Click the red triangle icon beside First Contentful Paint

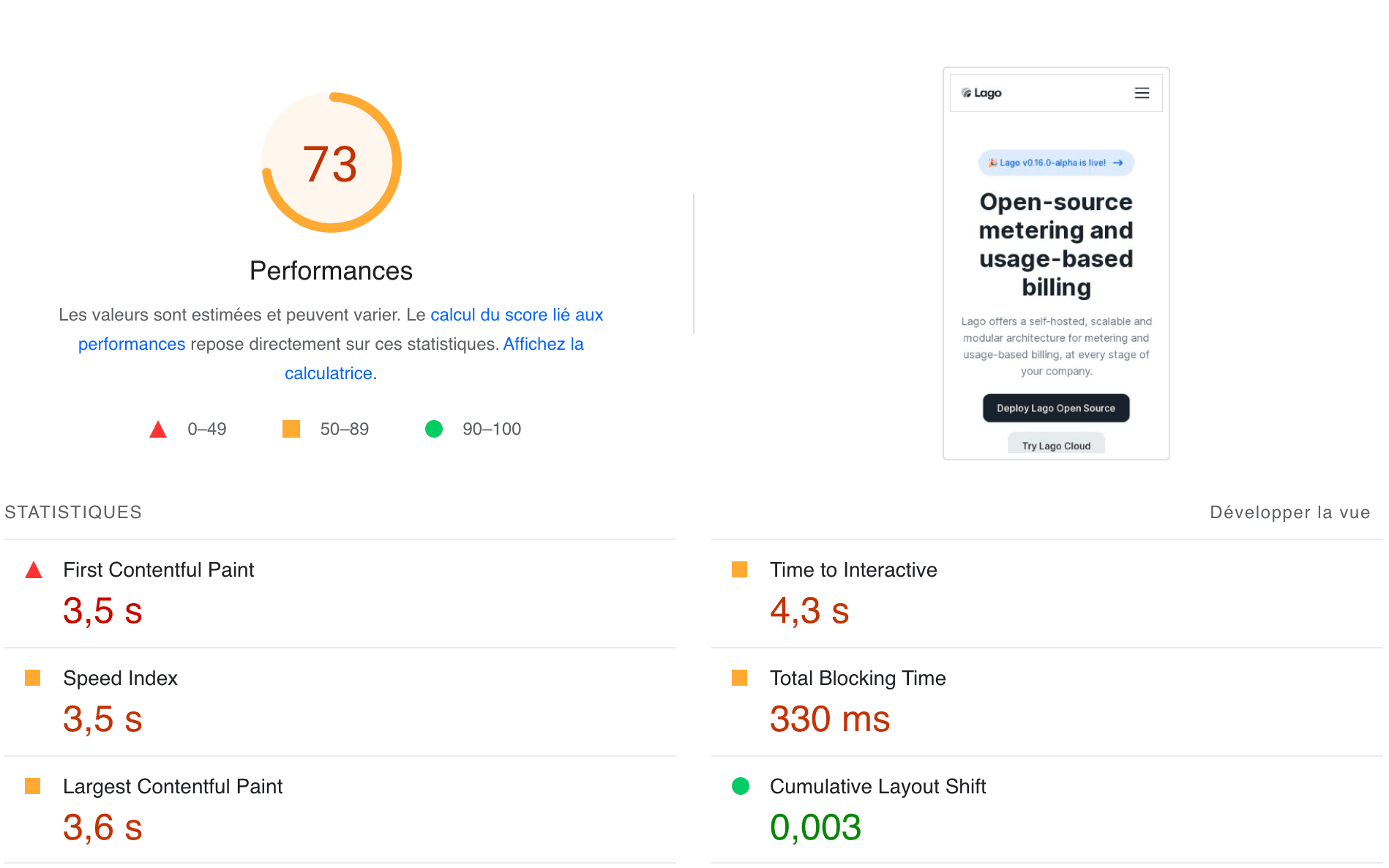click(34, 569)
